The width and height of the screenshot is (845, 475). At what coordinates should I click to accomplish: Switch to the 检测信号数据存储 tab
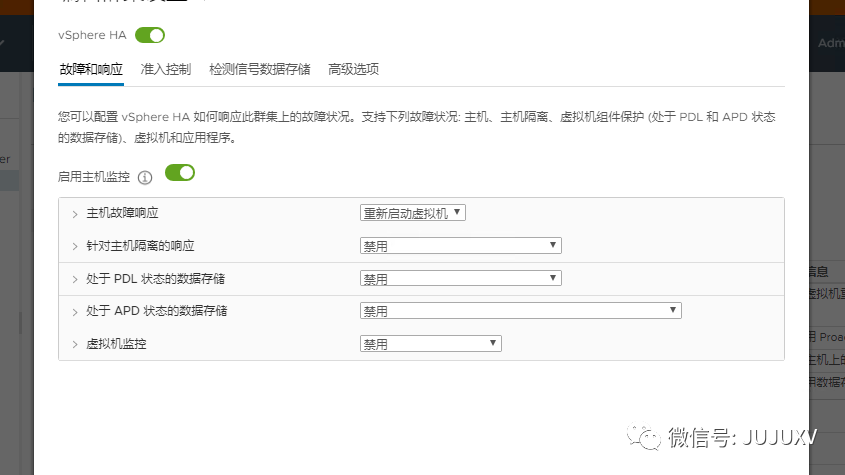pyautogui.click(x=260, y=70)
